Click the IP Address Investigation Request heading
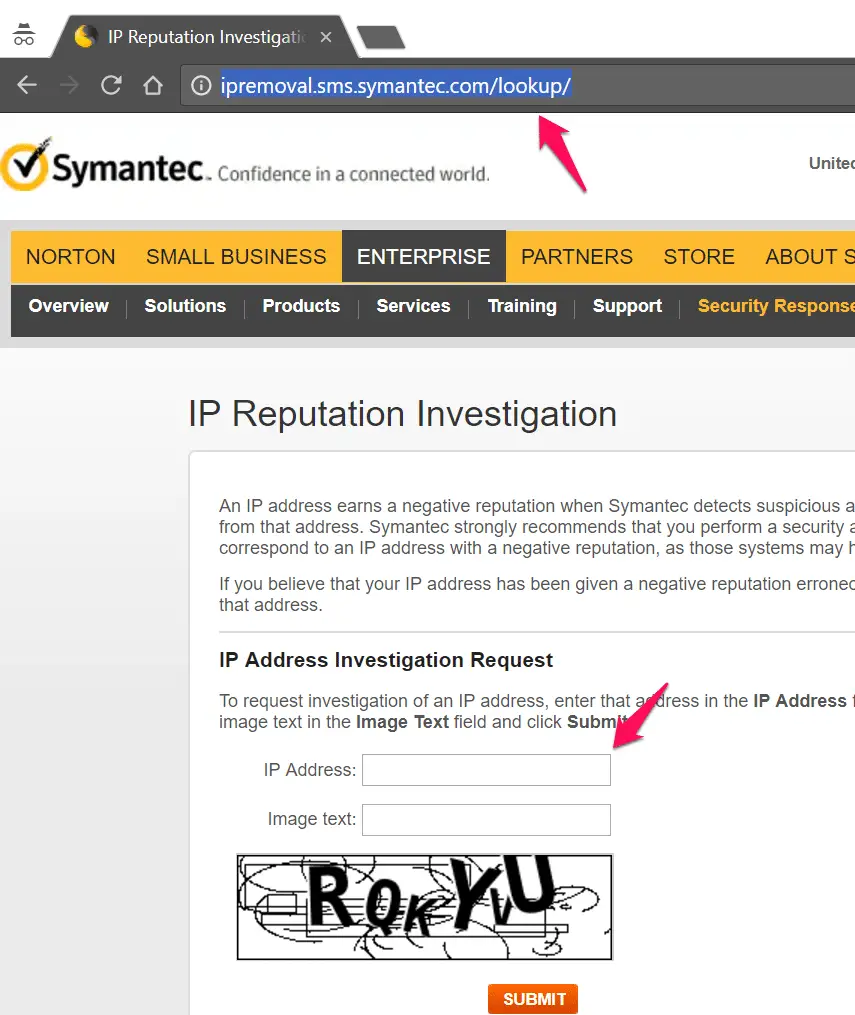The width and height of the screenshot is (855, 1015). pyautogui.click(x=386, y=660)
